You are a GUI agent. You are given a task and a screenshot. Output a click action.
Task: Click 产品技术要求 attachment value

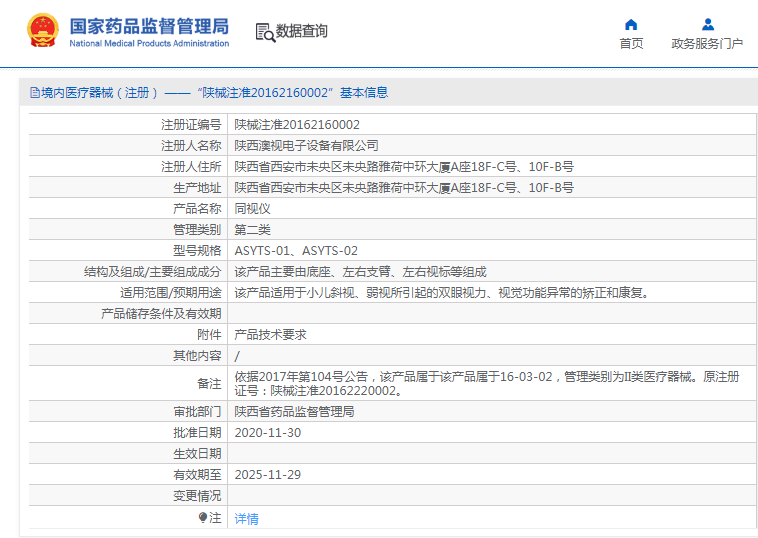pyautogui.click(x=270, y=334)
